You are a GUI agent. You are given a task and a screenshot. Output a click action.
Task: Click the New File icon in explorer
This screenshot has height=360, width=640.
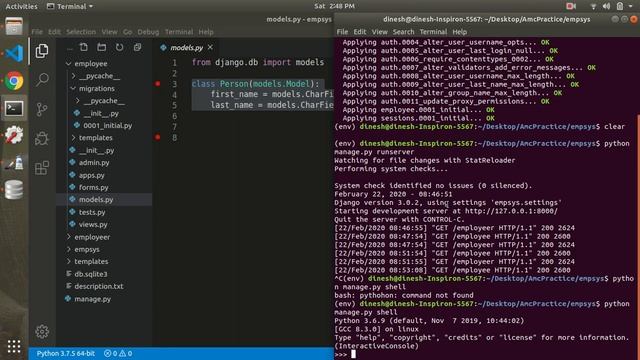pyautogui.click(x=84, y=47)
